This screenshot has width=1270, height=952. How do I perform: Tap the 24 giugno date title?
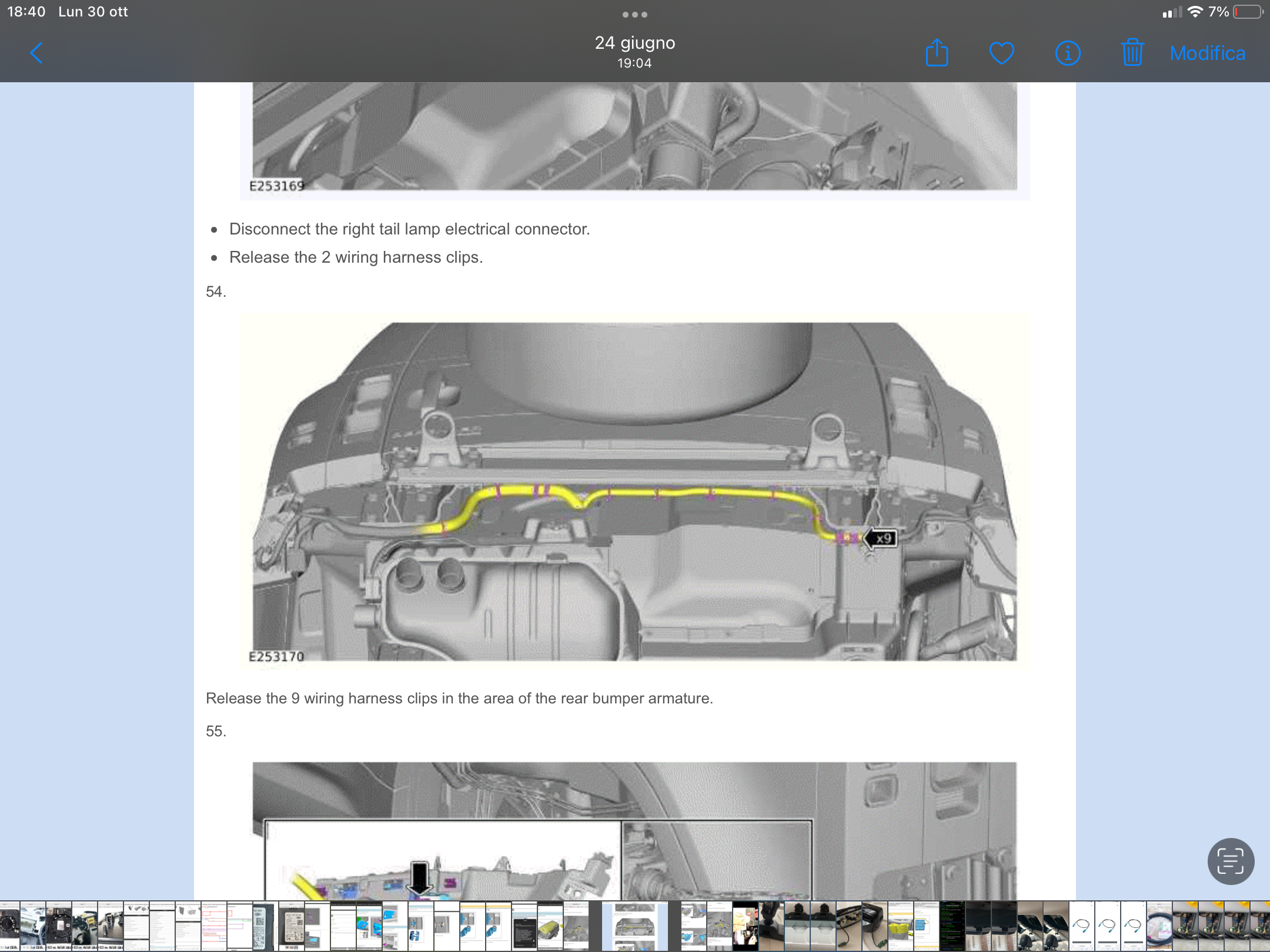(x=635, y=43)
